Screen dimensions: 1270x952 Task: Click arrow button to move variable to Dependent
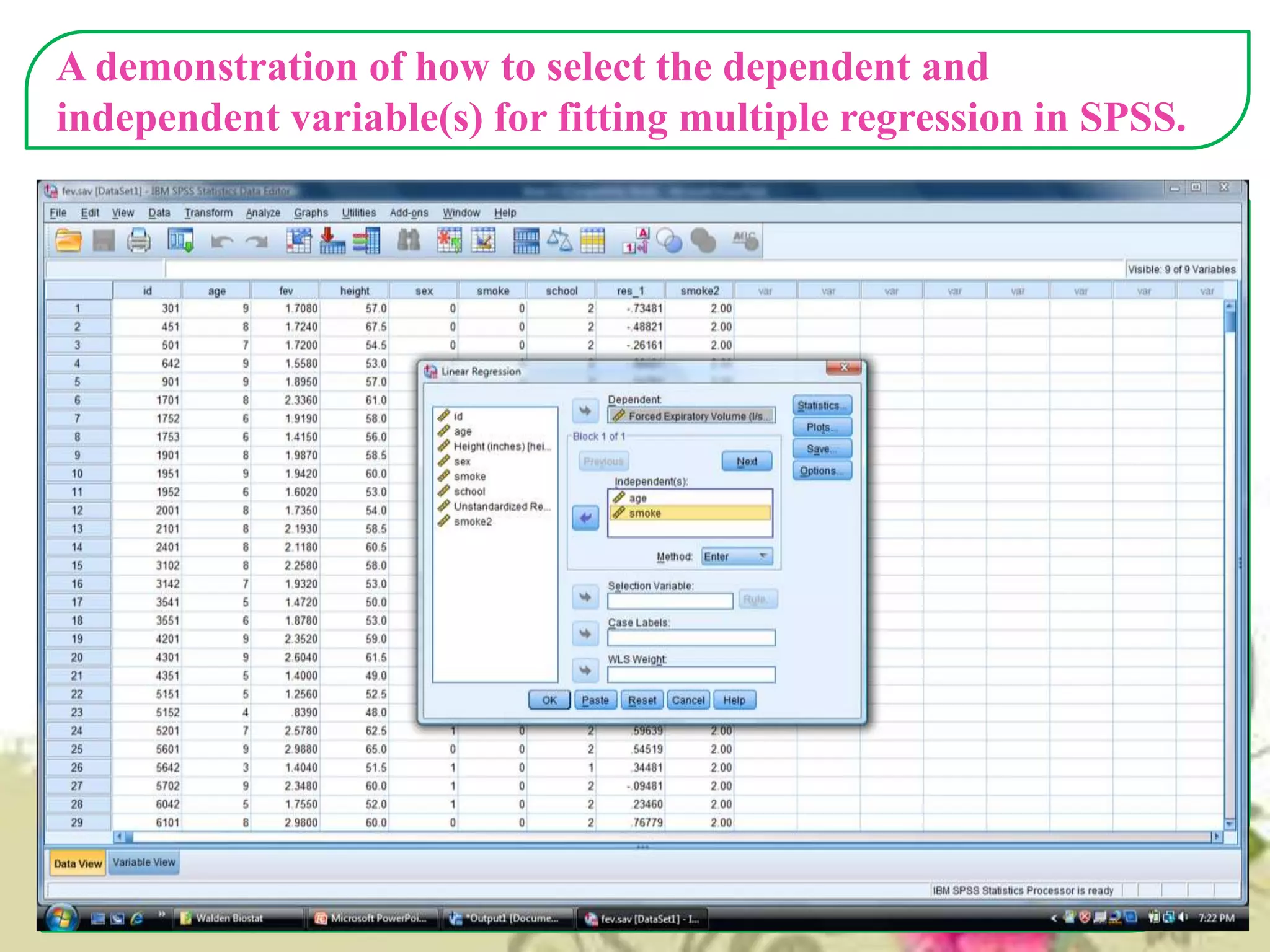click(x=585, y=410)
